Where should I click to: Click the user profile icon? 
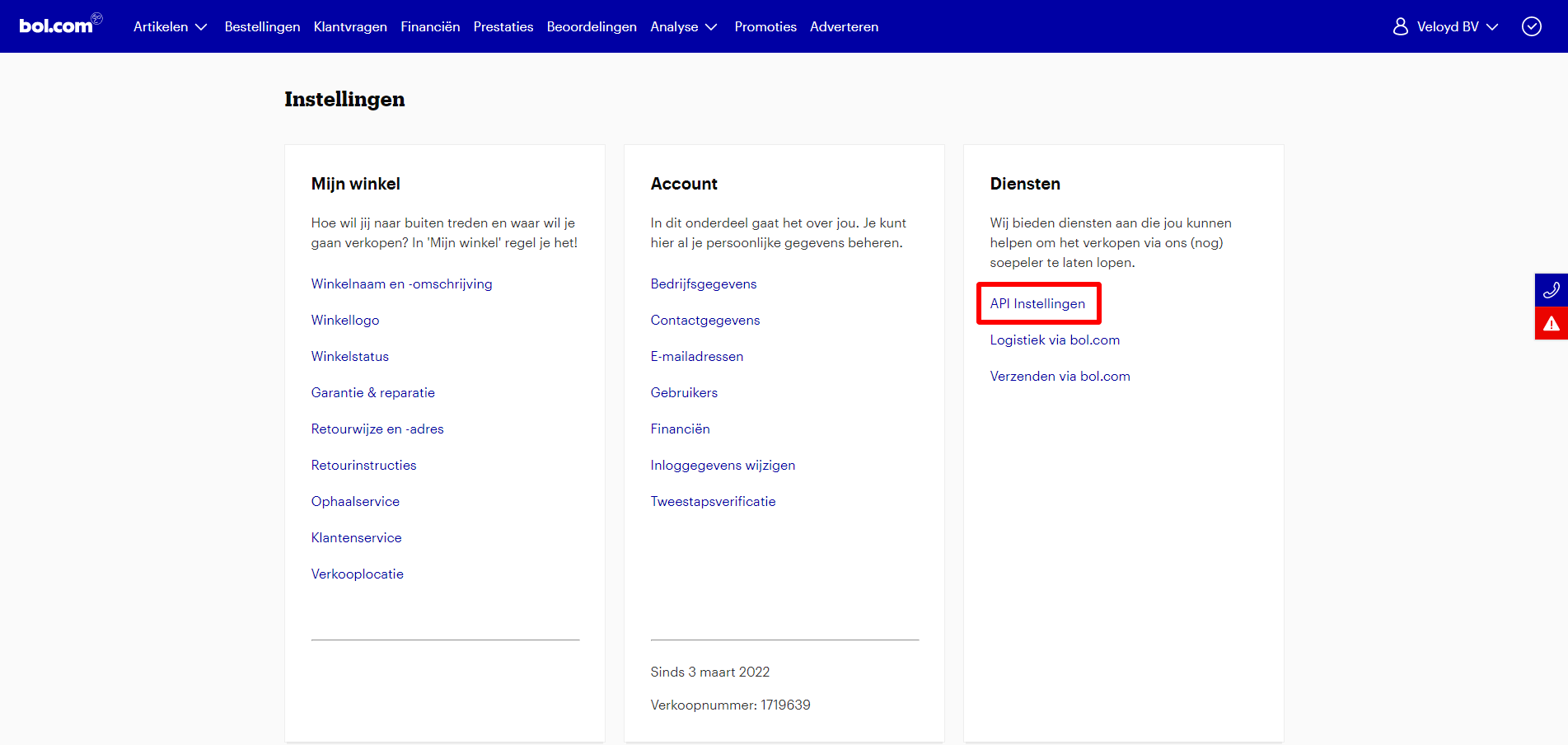1400,26
